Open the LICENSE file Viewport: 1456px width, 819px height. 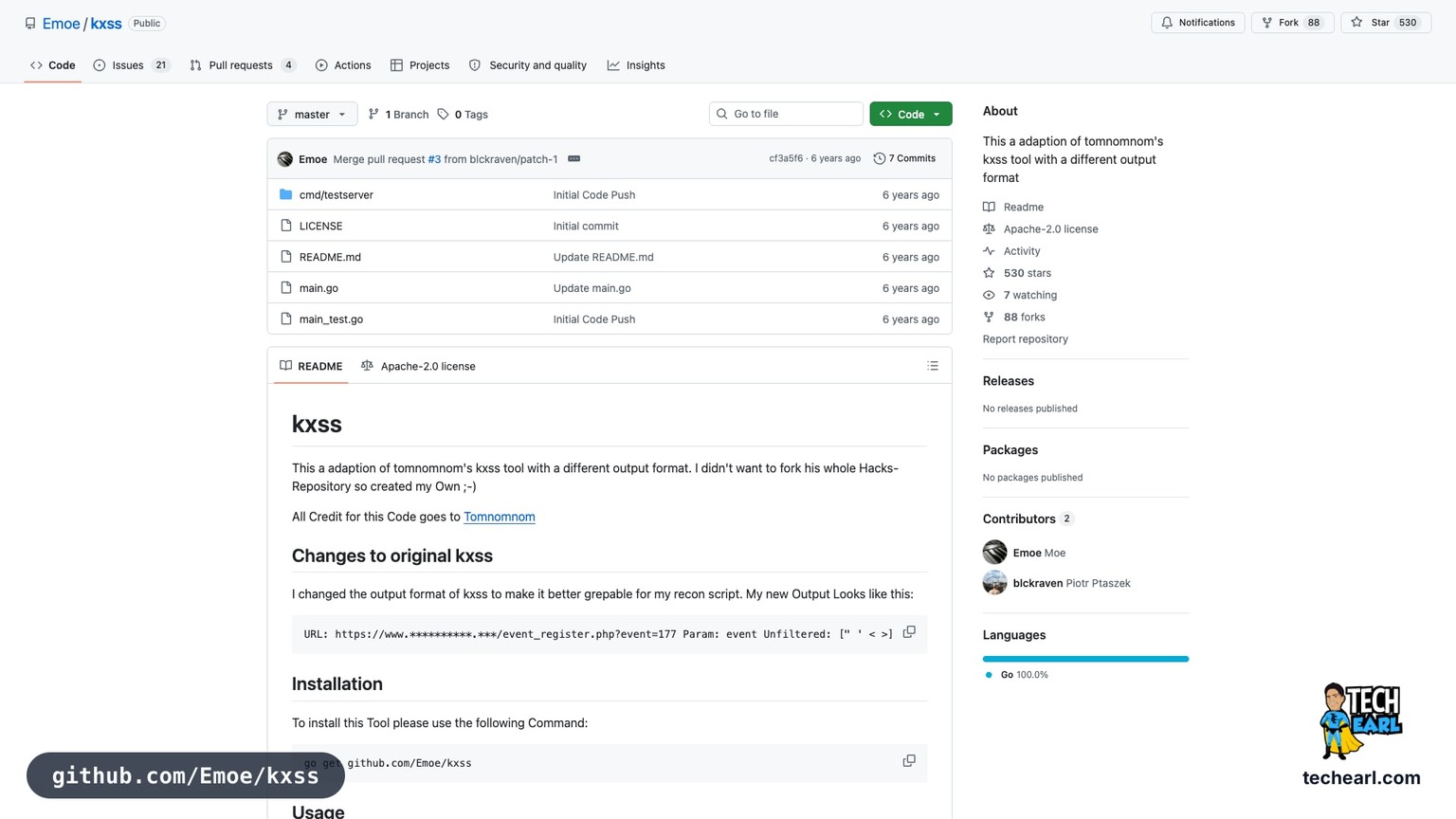[320, 227]
